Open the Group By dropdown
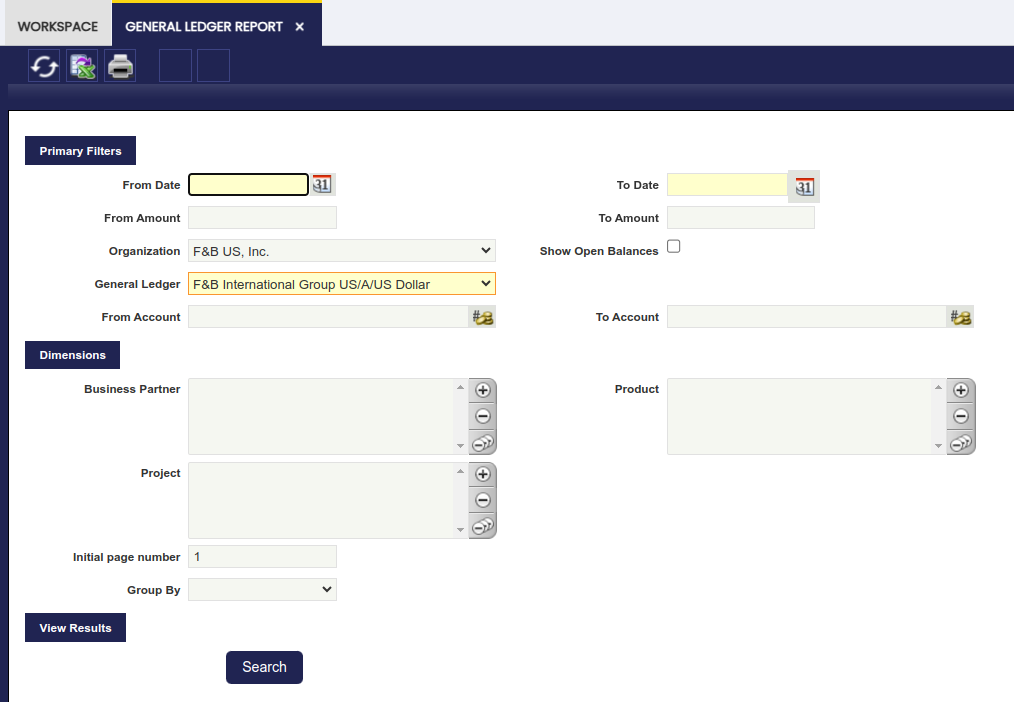Image resolution: width=1014 pixels, height=702 pixels. (x=262, y=590)
